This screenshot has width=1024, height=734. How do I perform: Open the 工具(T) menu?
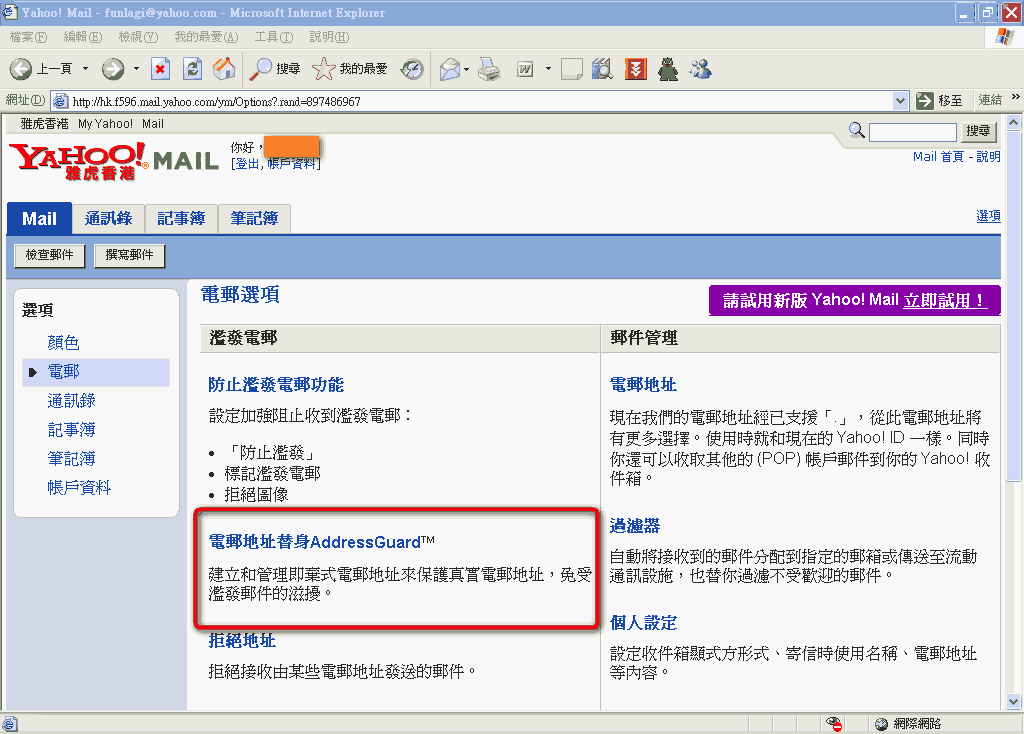[x=273, y=37]
